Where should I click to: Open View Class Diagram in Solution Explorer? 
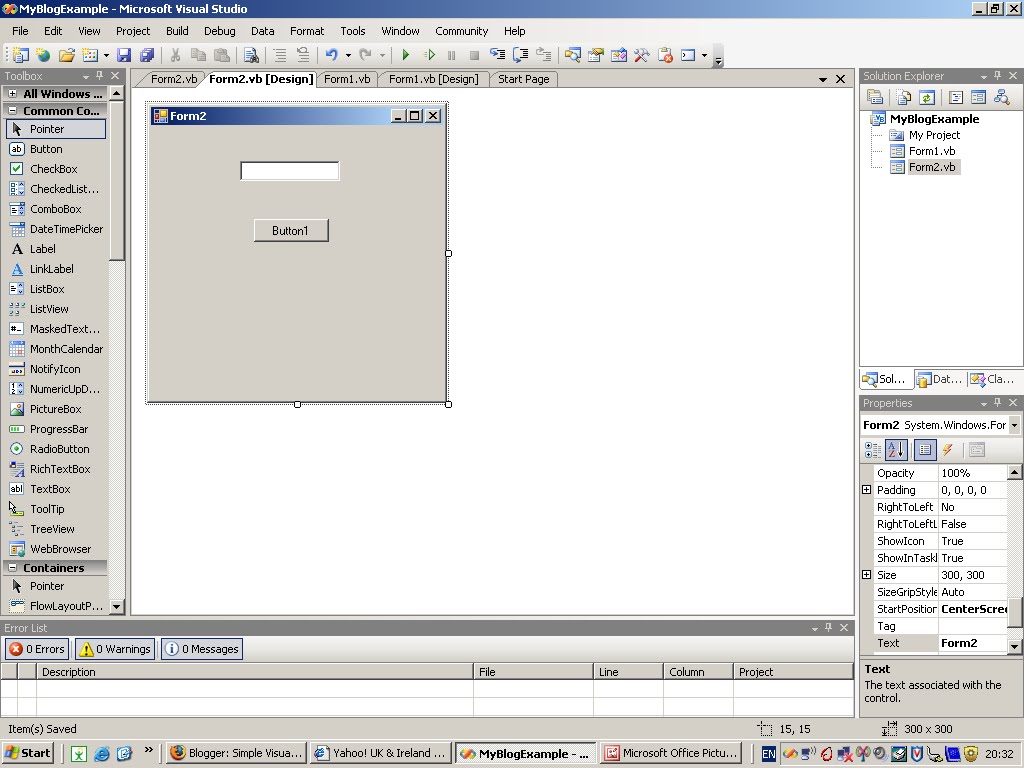tap(1001, 97)
